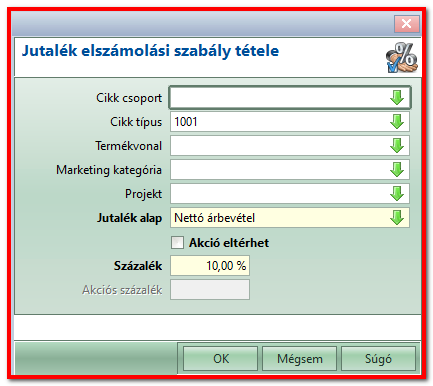Open the Cikk típus green arrow selector
The image size is (433, 386).
click(x=397, y=122)
